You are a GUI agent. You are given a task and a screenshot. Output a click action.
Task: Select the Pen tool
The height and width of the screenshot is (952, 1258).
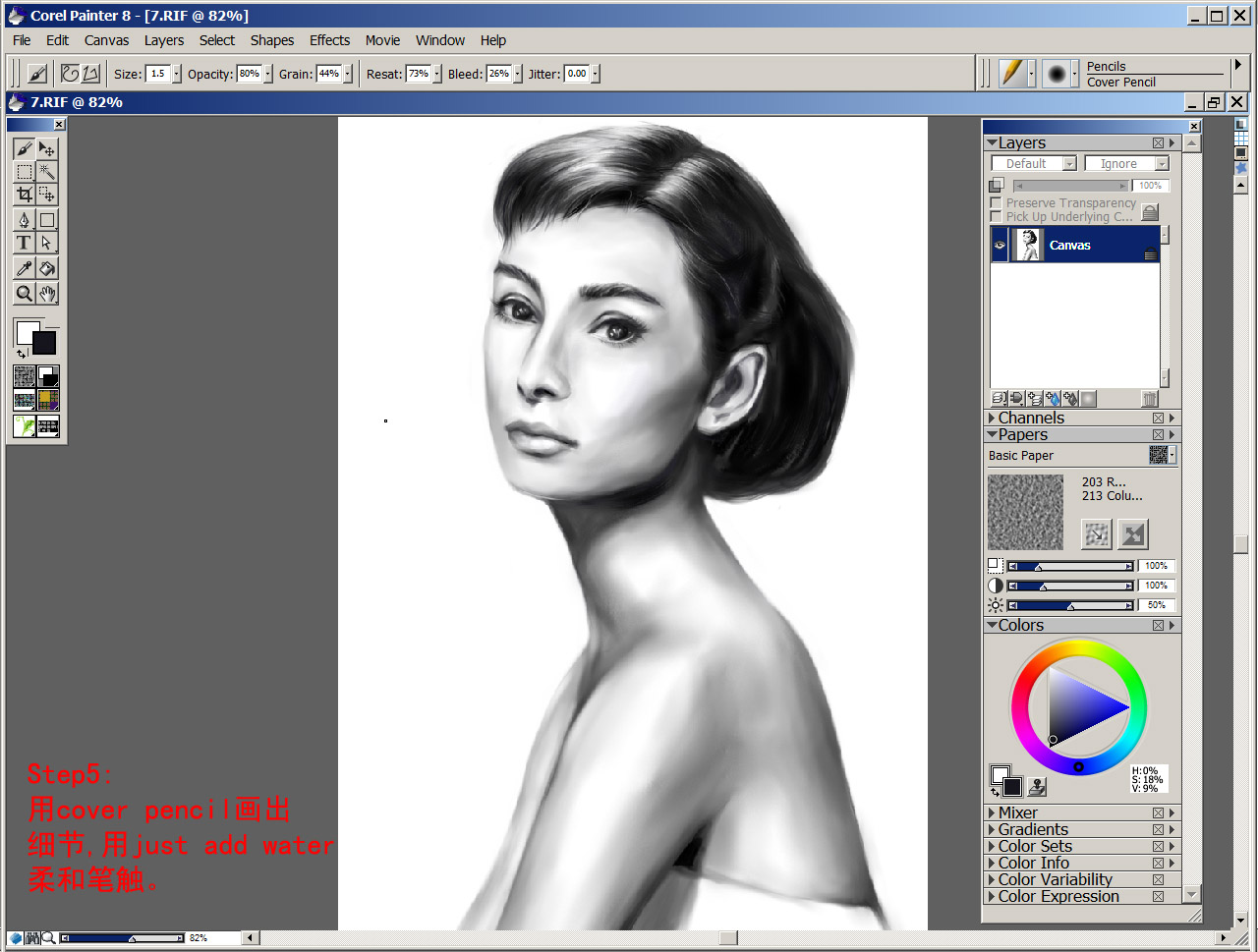coord(25,220)
